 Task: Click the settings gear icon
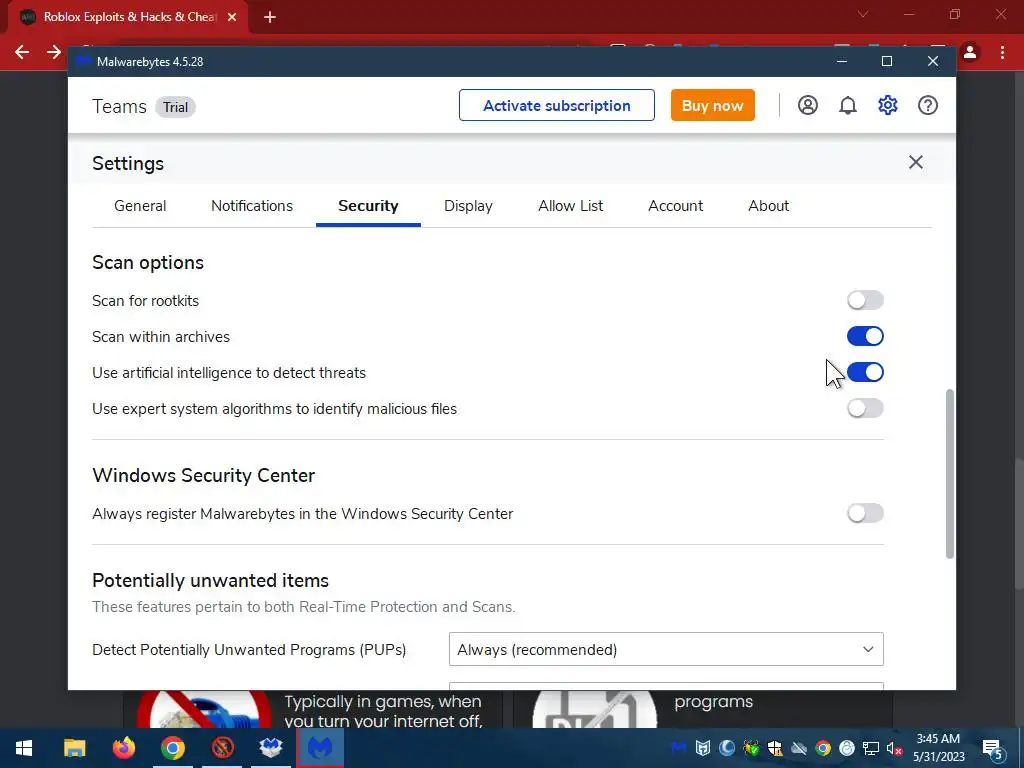(x=887, y=105)
